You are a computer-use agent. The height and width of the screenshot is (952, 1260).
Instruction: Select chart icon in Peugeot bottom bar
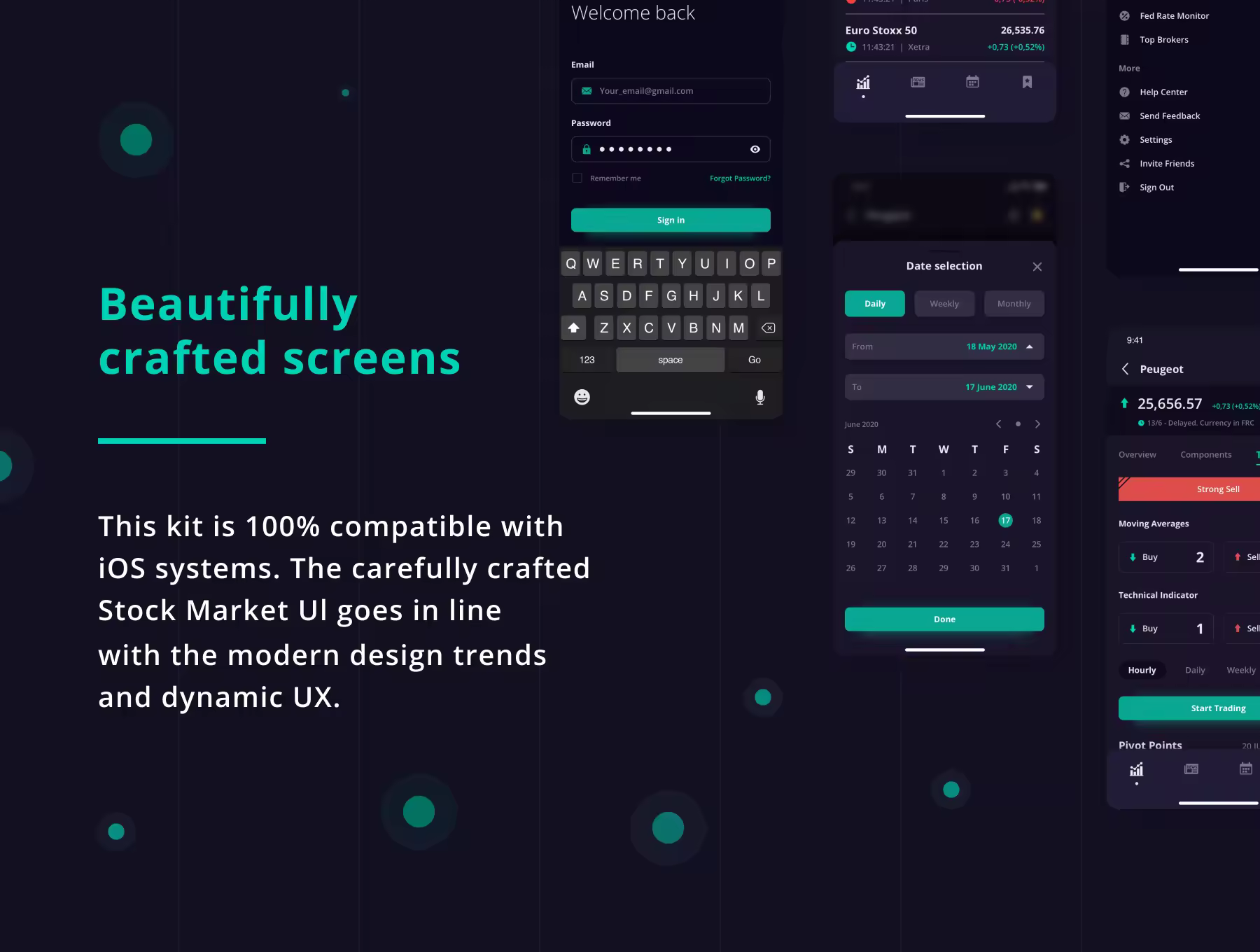pyautogui.click(x=1136, y=769)
